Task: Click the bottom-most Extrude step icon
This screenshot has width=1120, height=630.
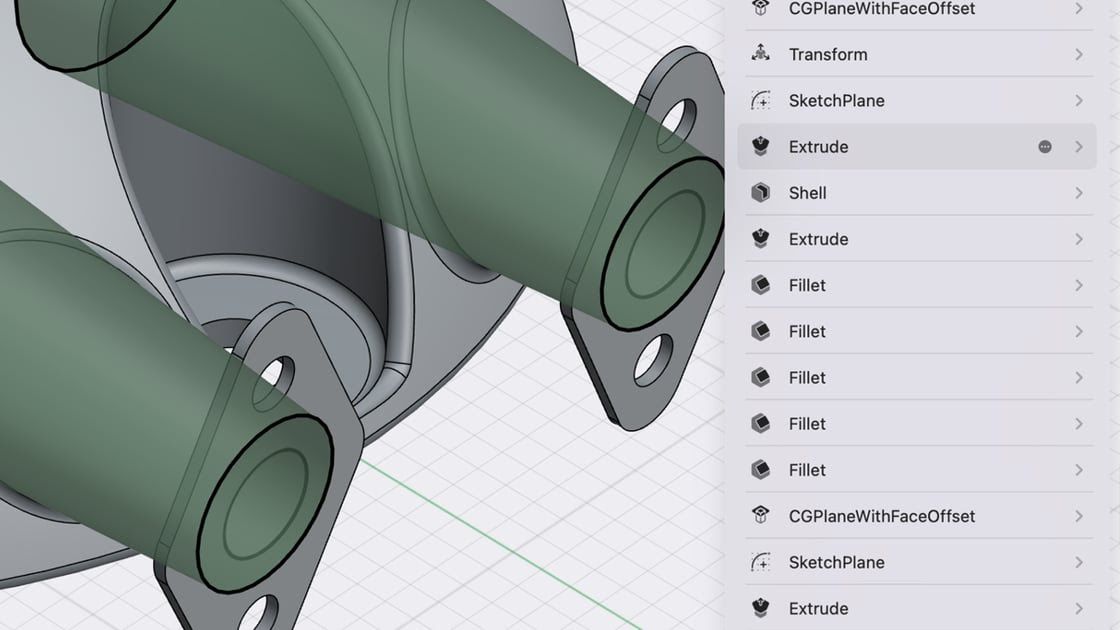Action: tap(760, 608)
